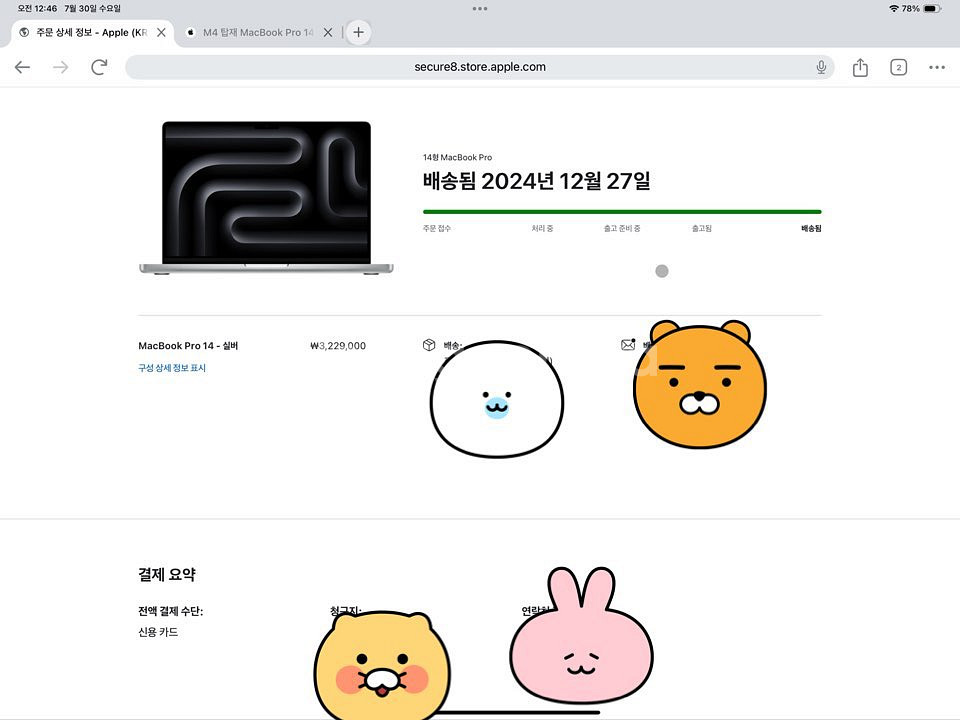Click the 전액 결제 수단 label

click(x=170, y=611)
